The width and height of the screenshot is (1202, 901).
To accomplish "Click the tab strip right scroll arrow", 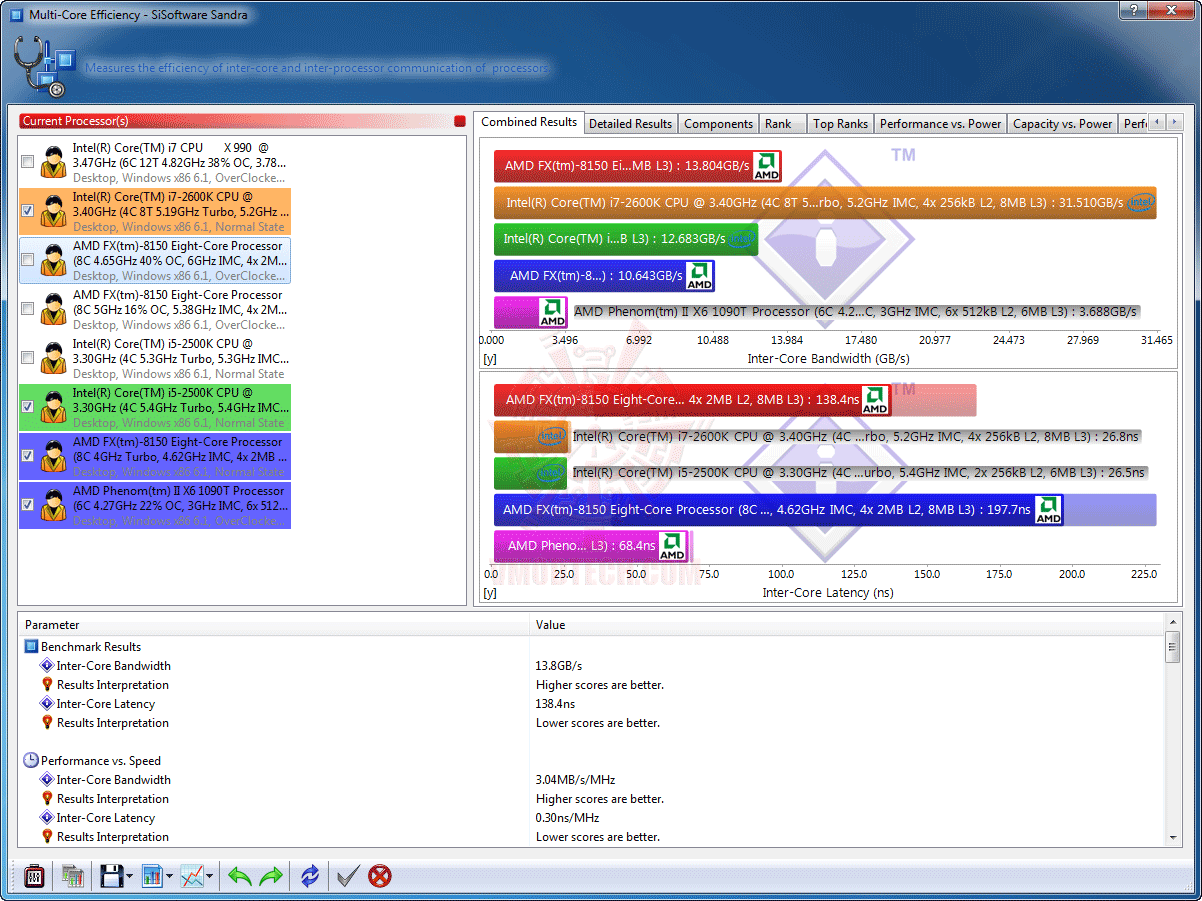I will coord(1175,122).
